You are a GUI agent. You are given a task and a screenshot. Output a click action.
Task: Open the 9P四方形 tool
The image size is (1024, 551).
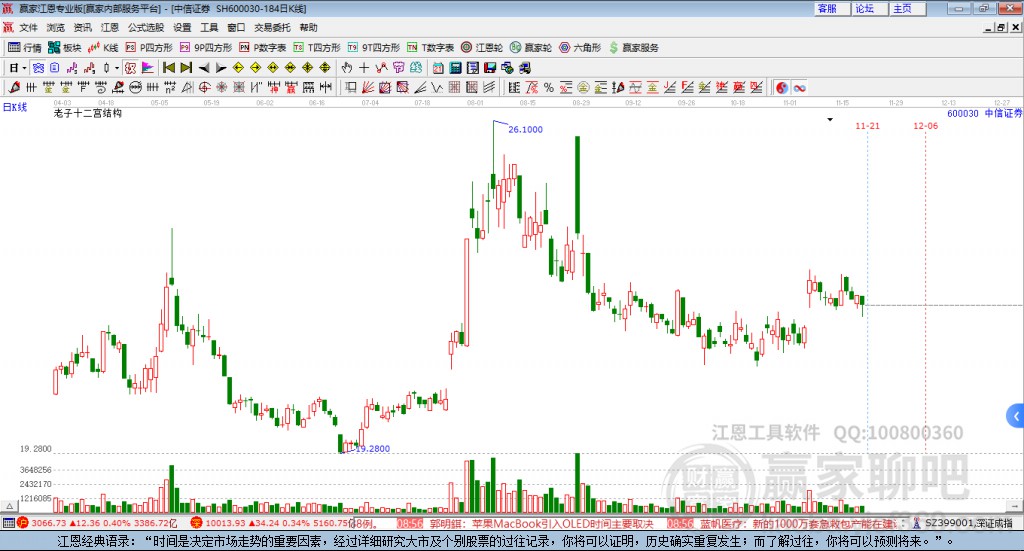point(206,48)
